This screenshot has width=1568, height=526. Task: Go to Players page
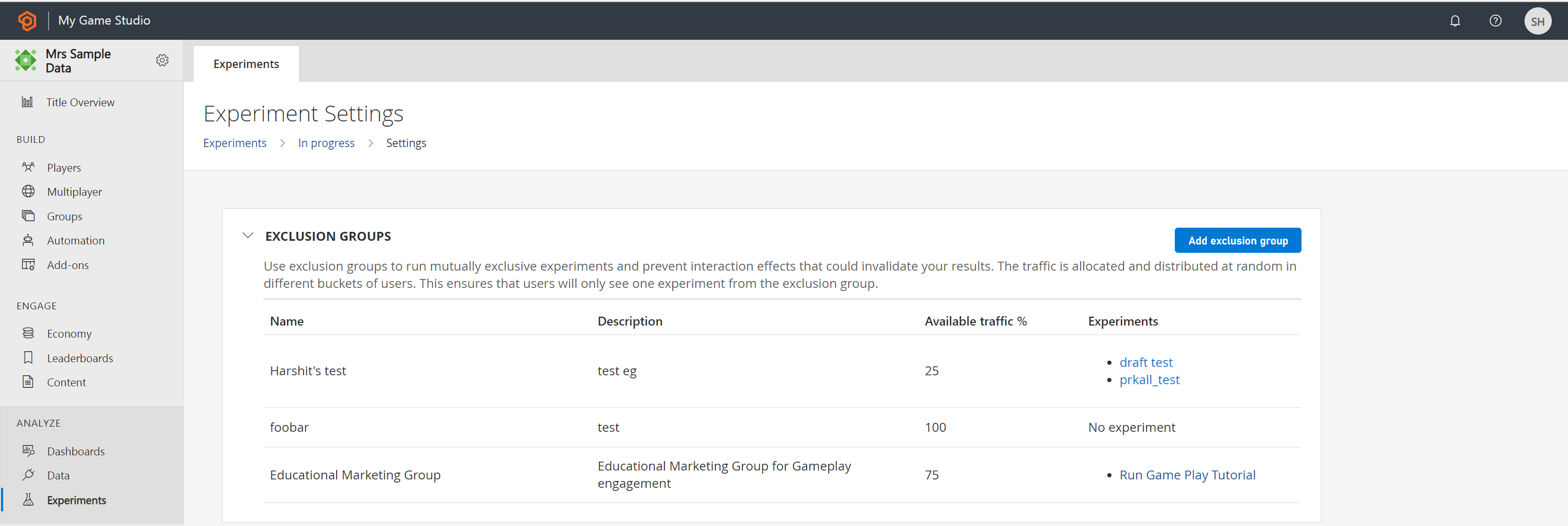point(64,167)
